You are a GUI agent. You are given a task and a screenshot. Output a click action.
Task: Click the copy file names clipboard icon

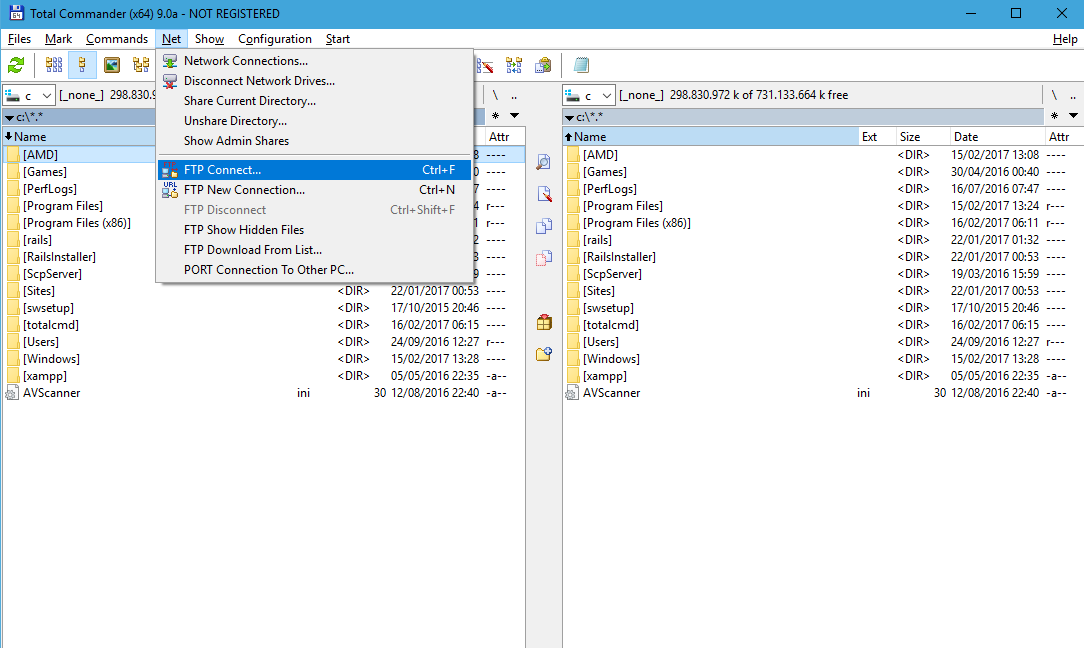tap(543, 66)
